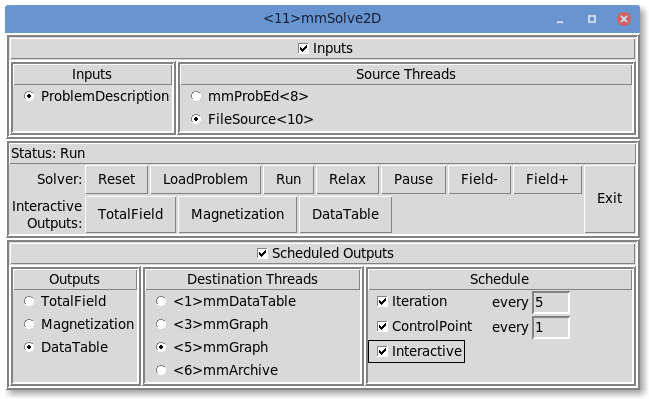
Task: Click the Status: Run text
Action: click(x=48, y=154)
